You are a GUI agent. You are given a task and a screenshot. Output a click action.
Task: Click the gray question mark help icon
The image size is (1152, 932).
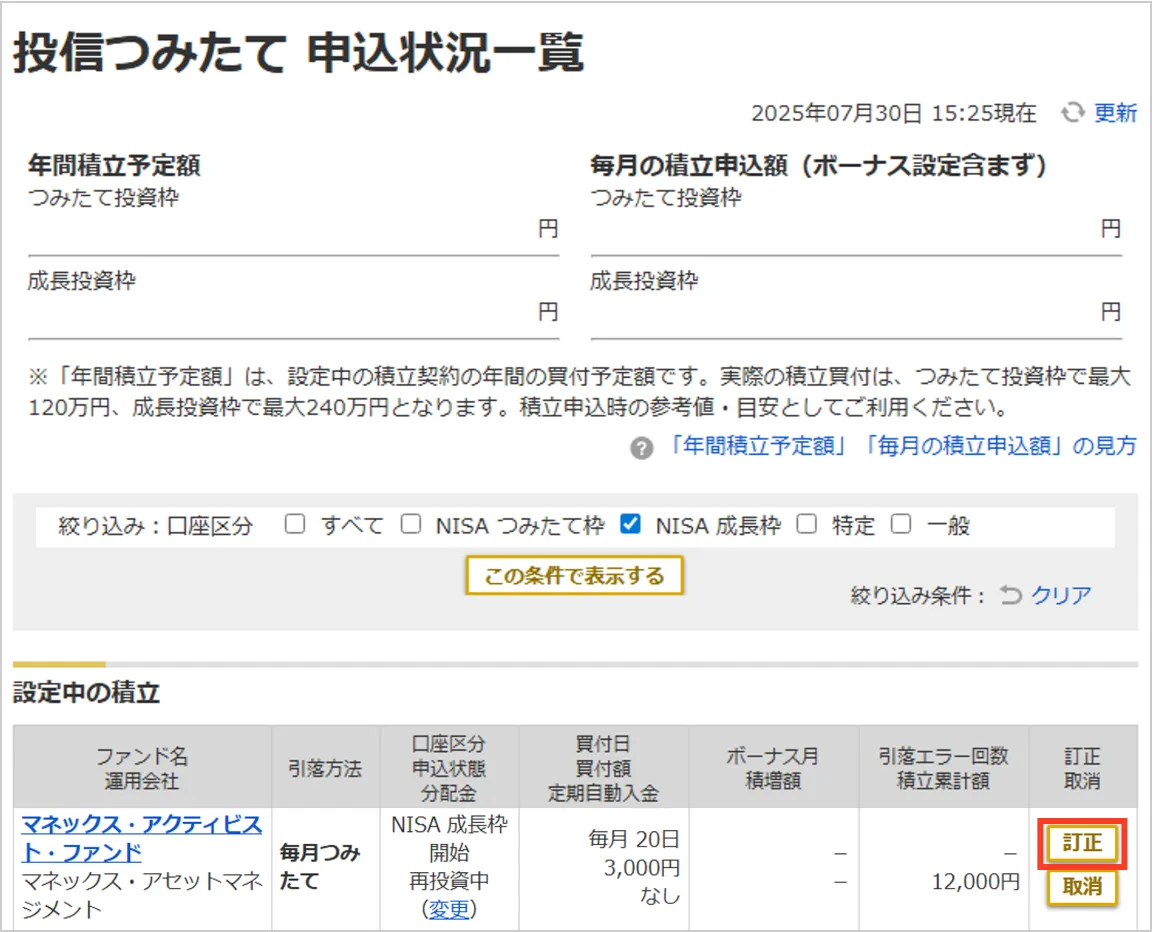click(641, 447)
